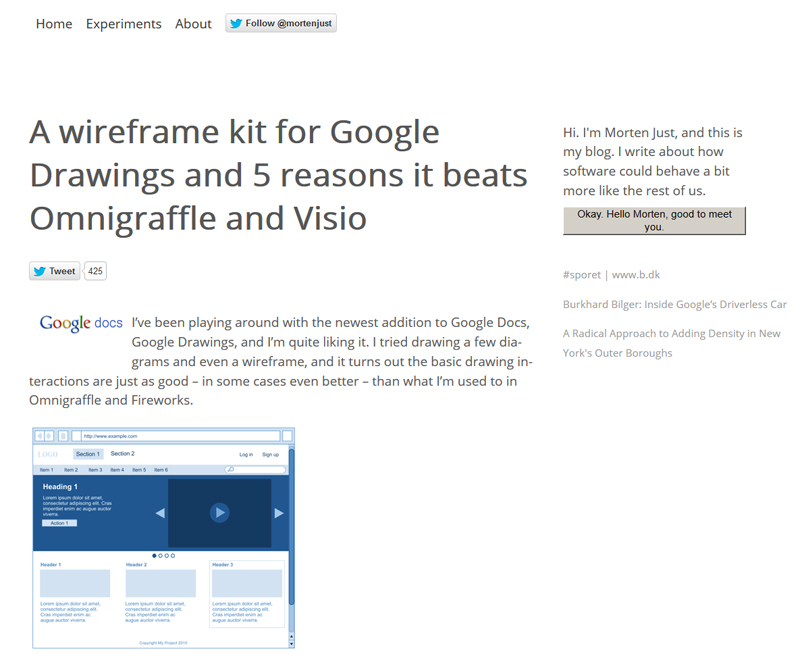Click the wireframe scrollbar down arrow
800x660 pixels.
point(291,643)
